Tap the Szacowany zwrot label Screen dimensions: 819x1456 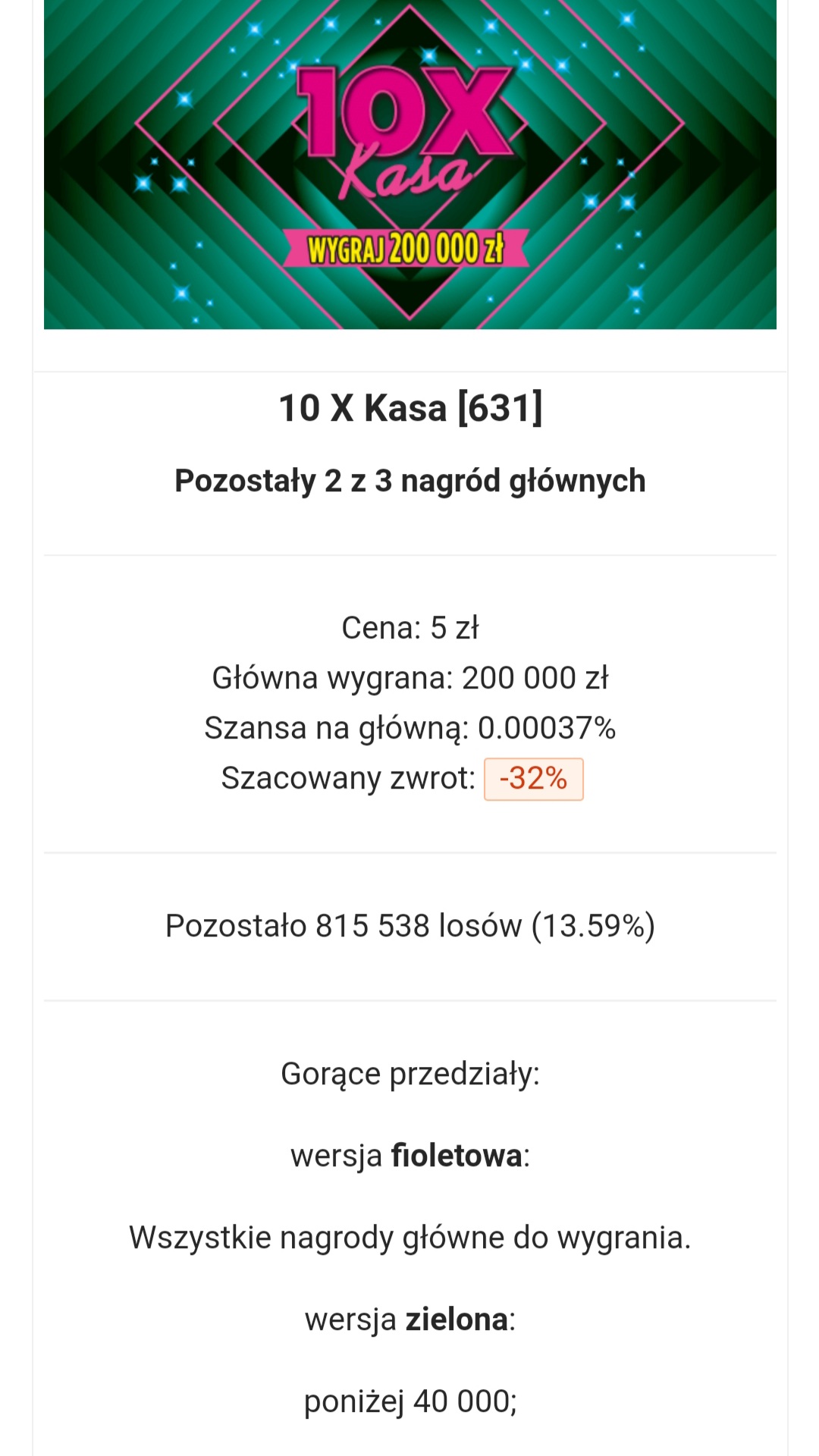[347, 778]
